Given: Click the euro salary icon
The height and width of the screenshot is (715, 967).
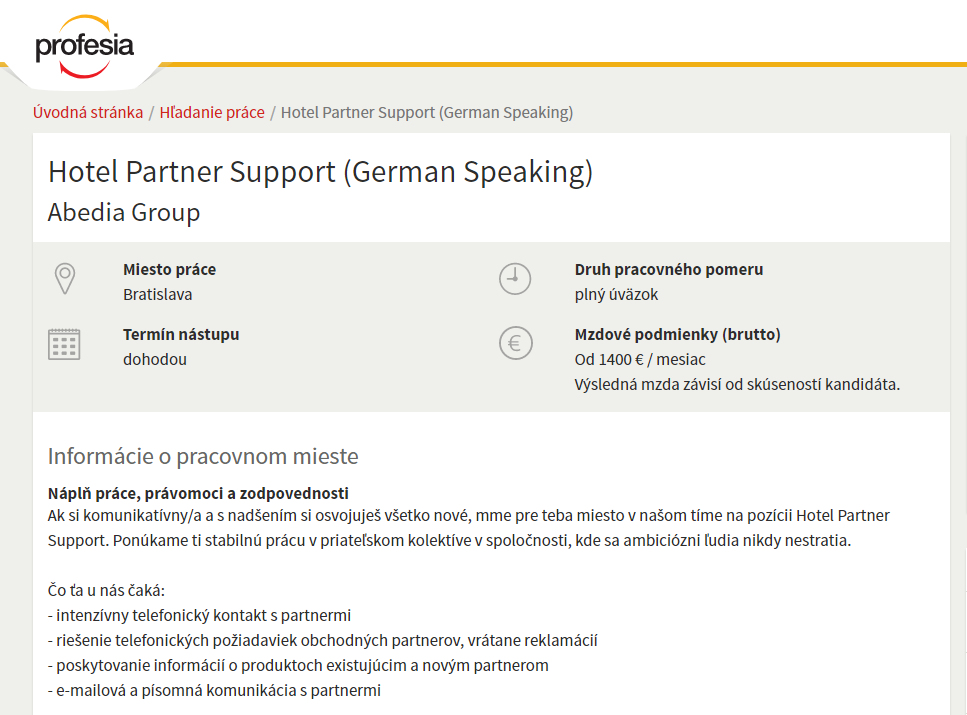Looking at the screenshot, I should coord(515,343).
